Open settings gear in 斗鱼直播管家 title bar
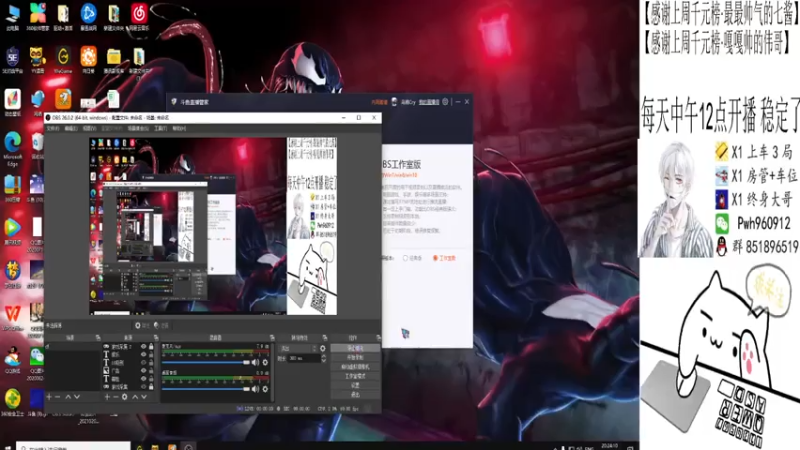800x450 pixels. (445, 102)
